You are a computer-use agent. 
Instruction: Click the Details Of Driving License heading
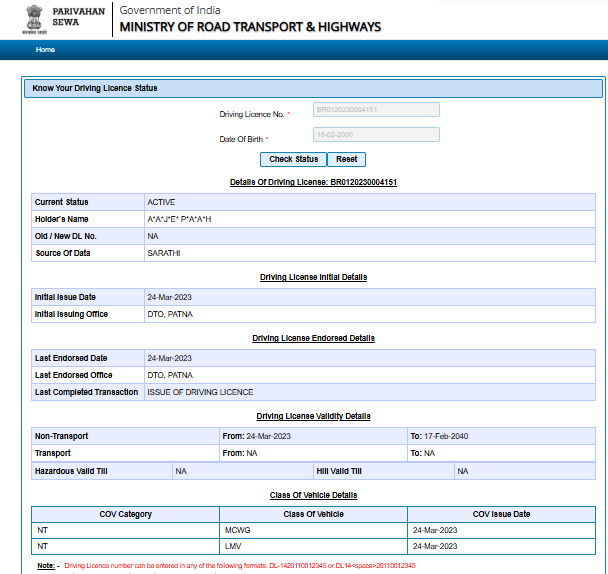click(313, 182)
